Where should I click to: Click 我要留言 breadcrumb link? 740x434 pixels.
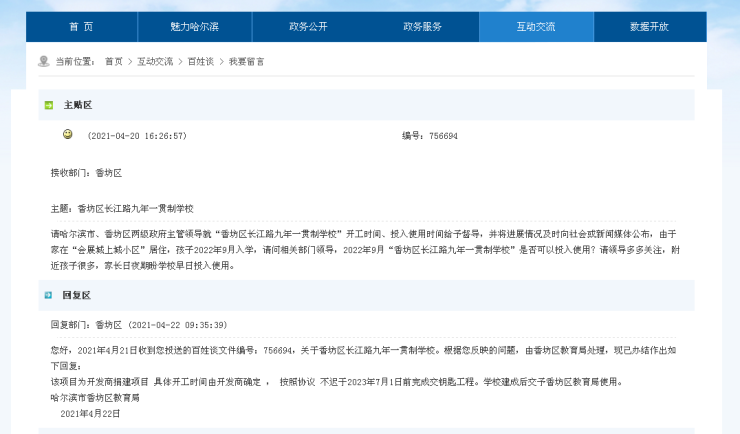(247, 62)
